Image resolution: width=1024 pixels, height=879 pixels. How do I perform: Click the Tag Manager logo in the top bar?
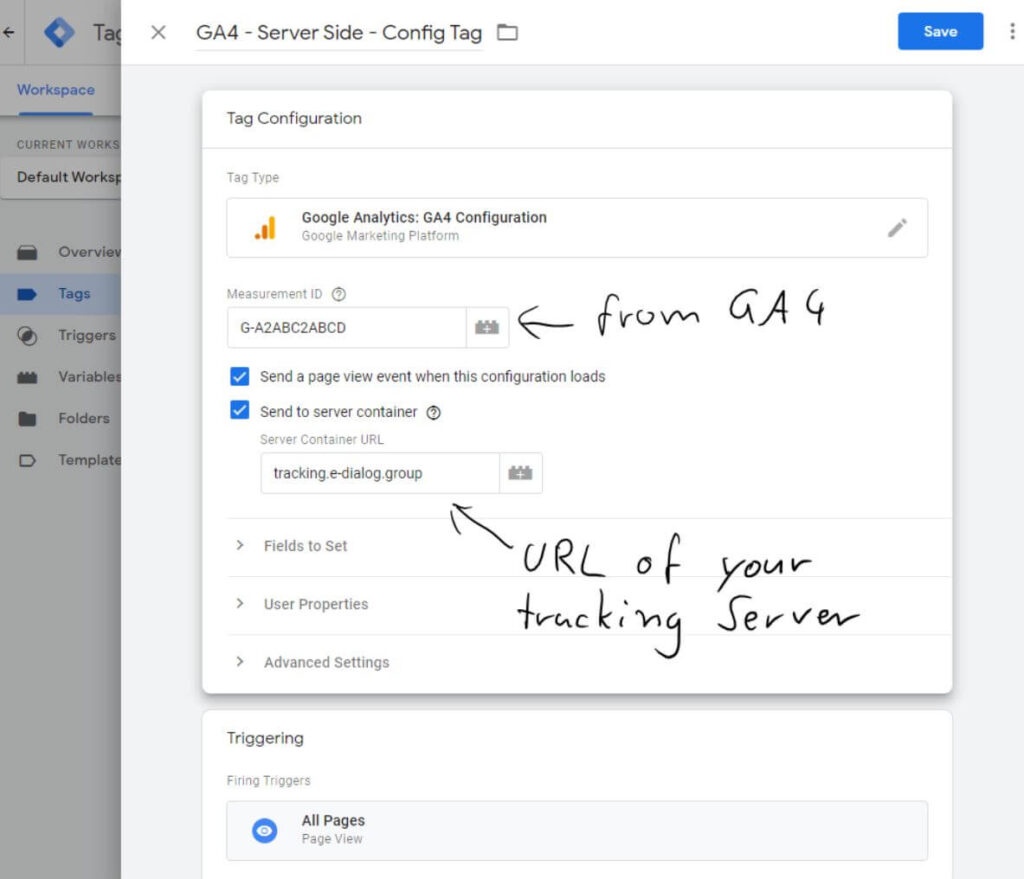(x=59, y=31)
